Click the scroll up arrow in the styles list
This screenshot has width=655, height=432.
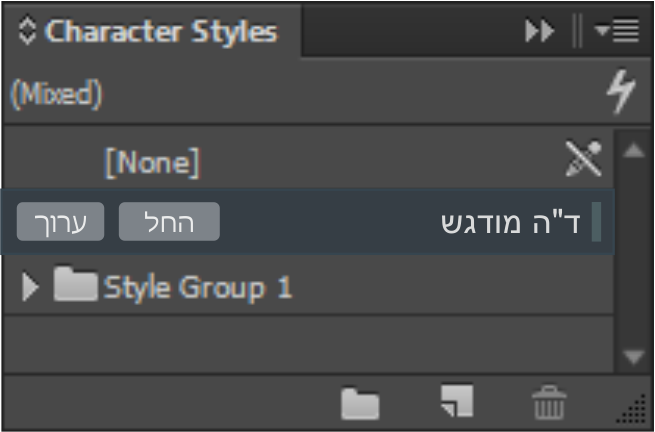point(633,151)
